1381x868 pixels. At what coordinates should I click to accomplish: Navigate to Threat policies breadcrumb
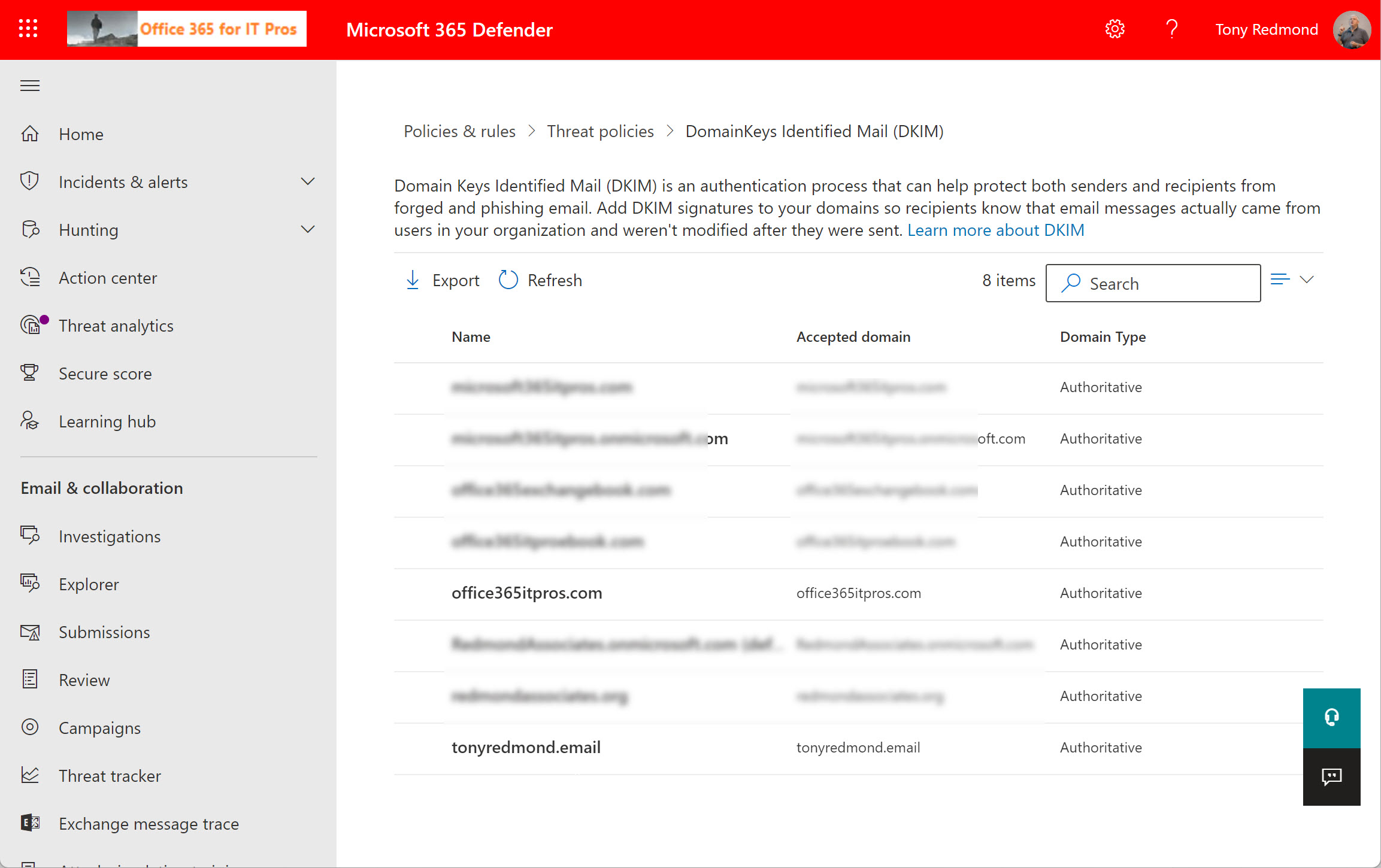click(600, 131)
